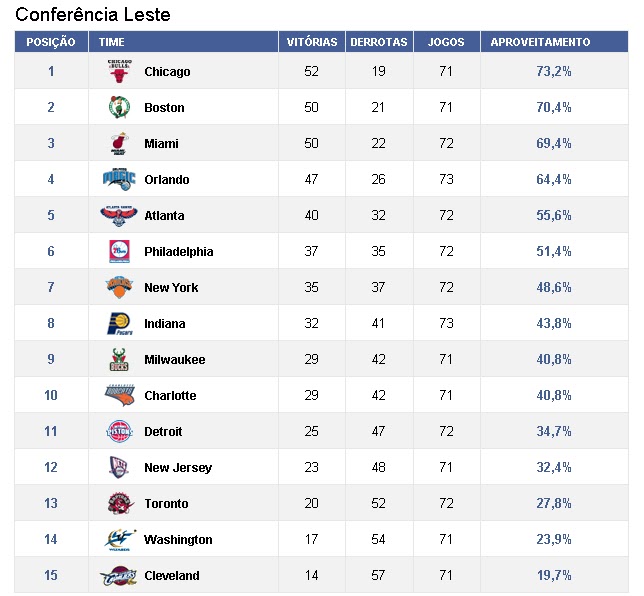Click the Philadelphia 76ers logo
Viewport: 644px width, 596px height.
(x=120, y=251)
